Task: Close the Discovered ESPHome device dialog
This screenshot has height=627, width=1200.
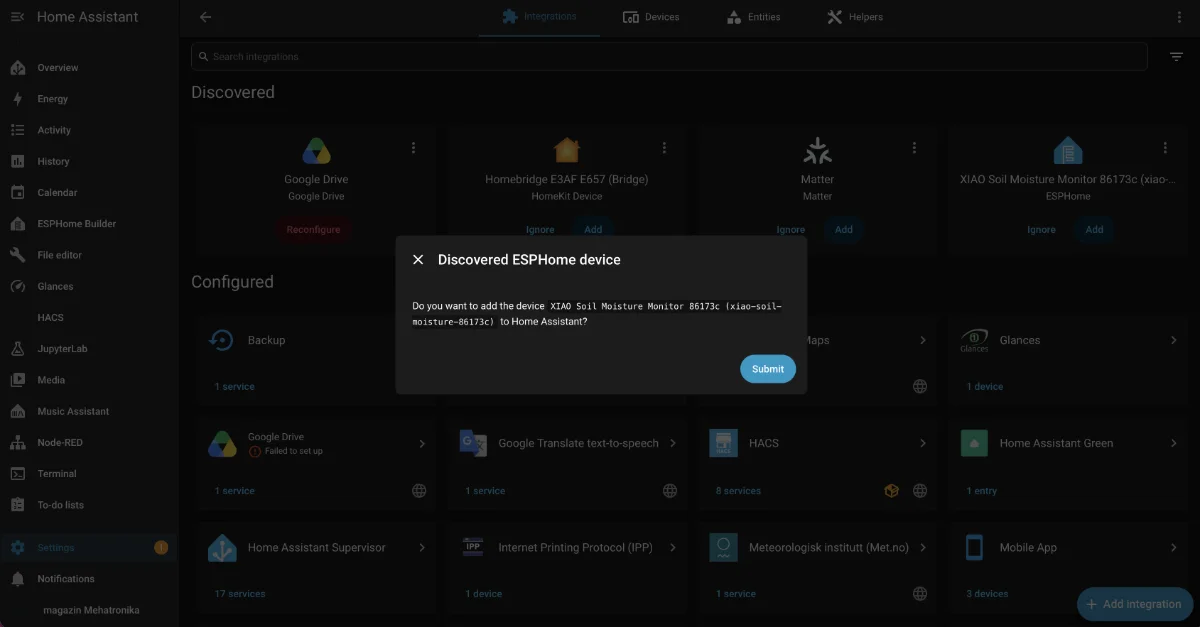Action: coord(418,260)
